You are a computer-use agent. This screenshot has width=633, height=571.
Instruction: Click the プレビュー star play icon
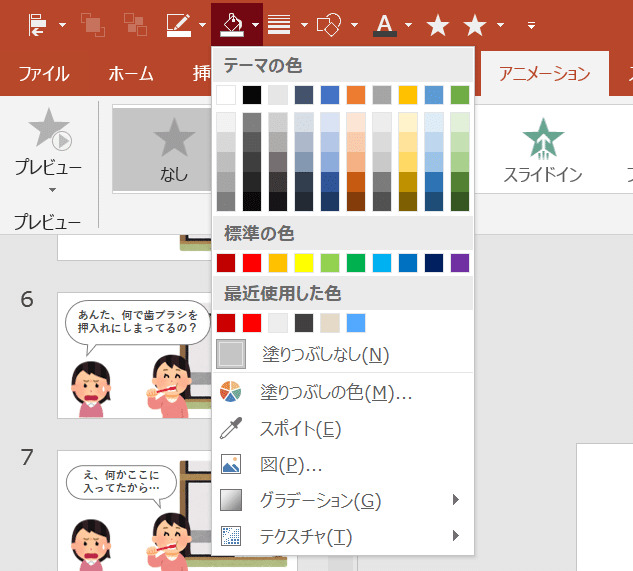coord(50,129)
